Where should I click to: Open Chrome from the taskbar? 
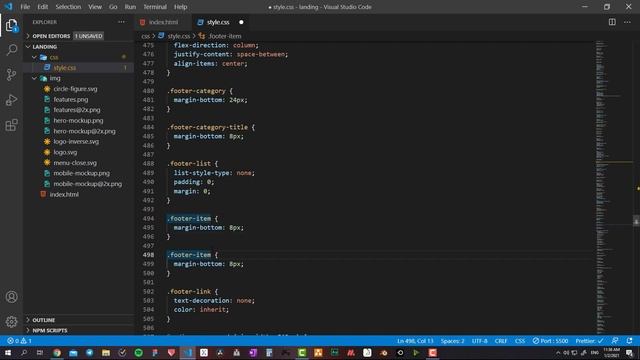[57, 353]
